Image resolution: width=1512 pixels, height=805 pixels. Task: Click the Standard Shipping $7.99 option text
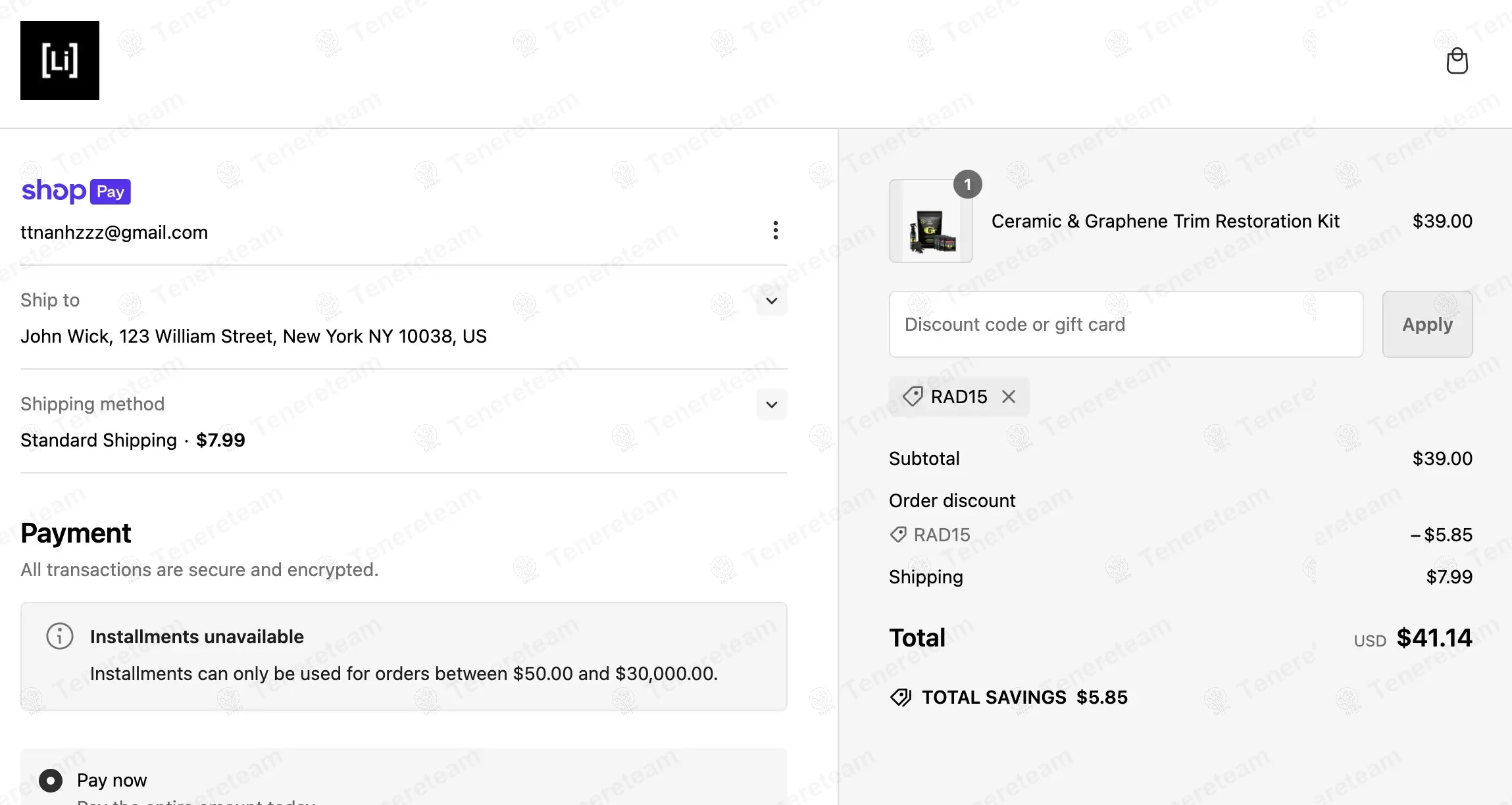(132, 440)
